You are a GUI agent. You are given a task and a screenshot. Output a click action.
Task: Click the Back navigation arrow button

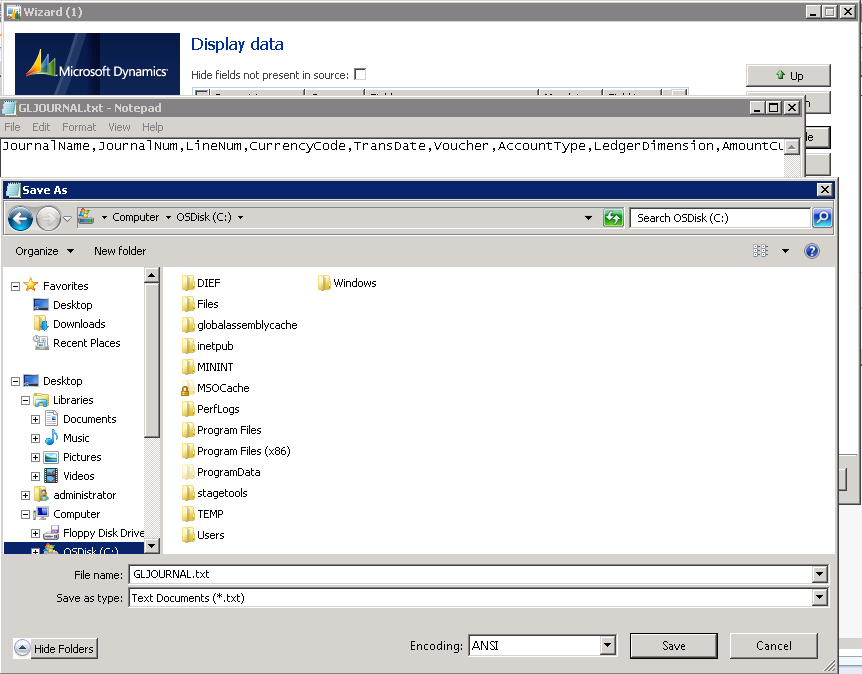click(x=20, y=218)
